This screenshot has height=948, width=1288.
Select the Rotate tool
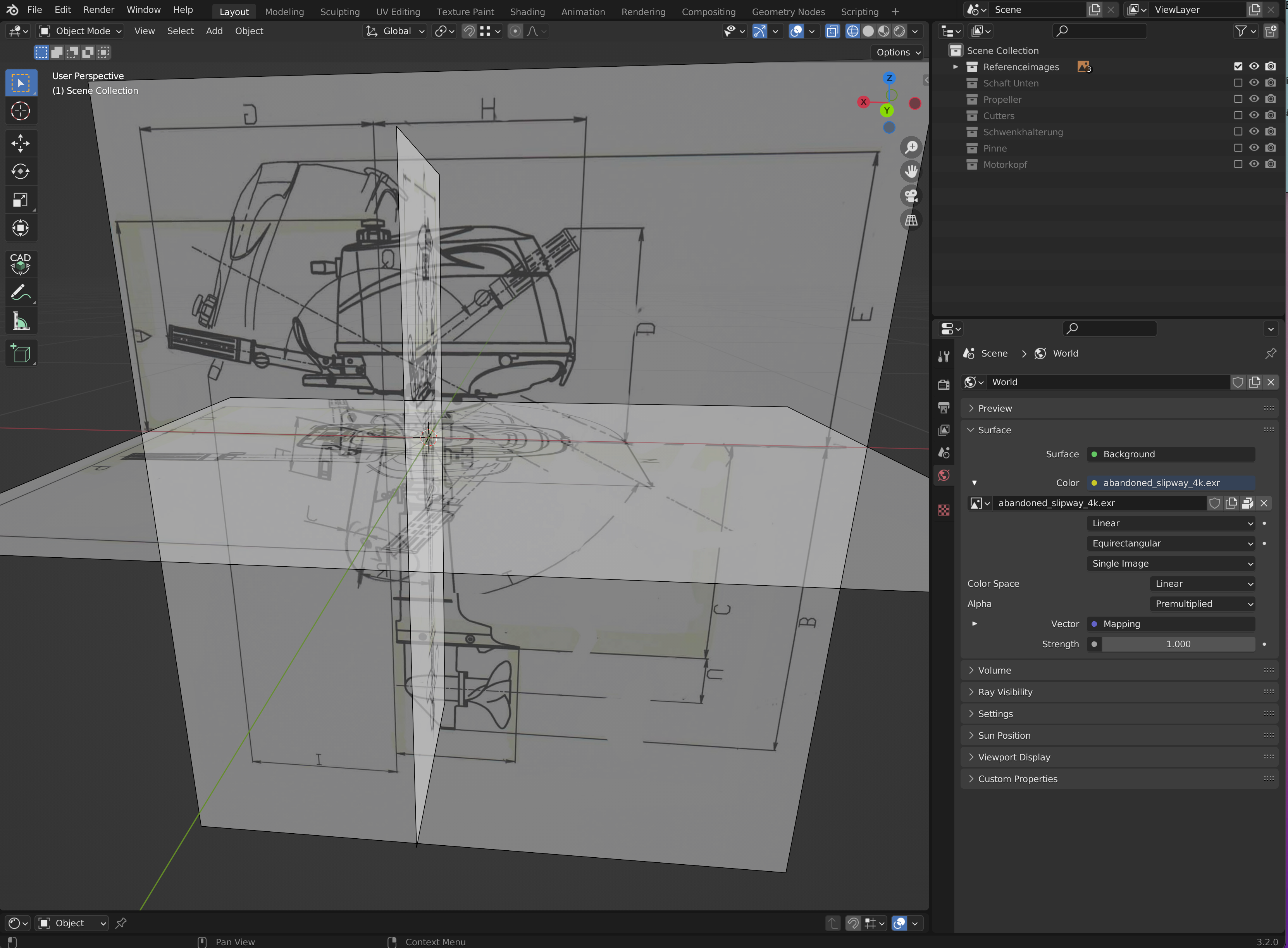pyautogui.click(x=21, y=171)
